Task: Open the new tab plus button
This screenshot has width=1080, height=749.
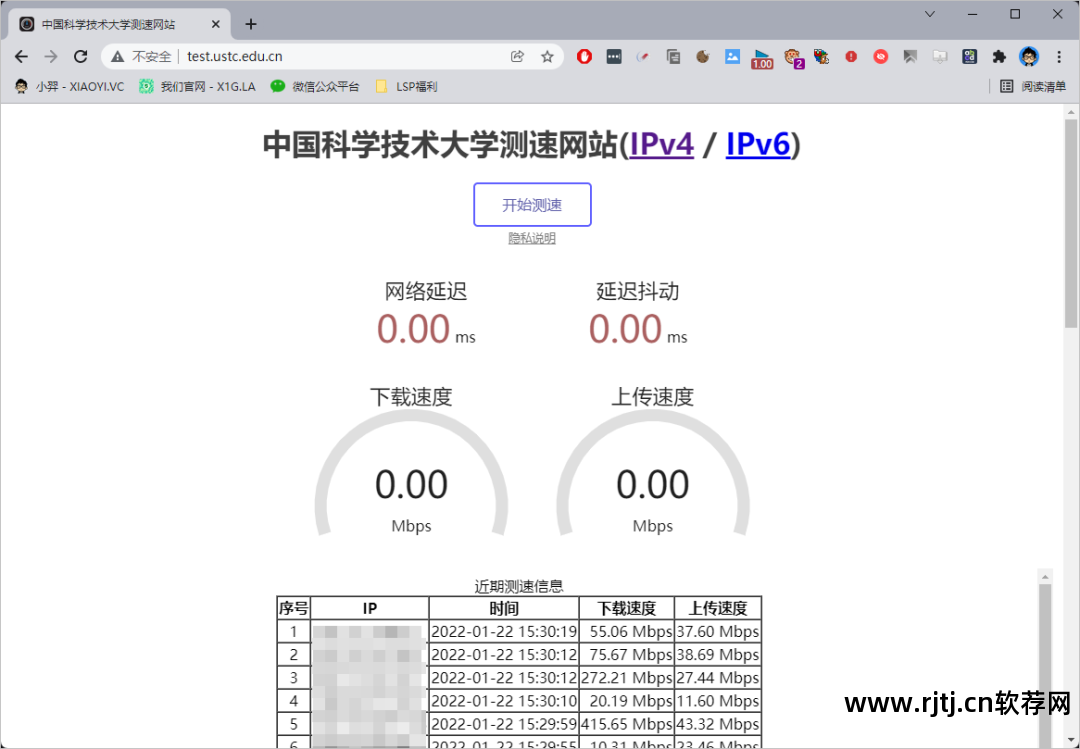Action: [x=250, y=23]
